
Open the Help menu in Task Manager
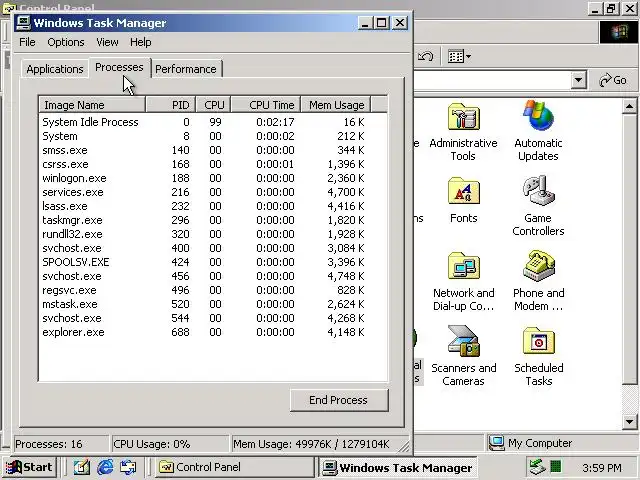[x=141, y=42]
